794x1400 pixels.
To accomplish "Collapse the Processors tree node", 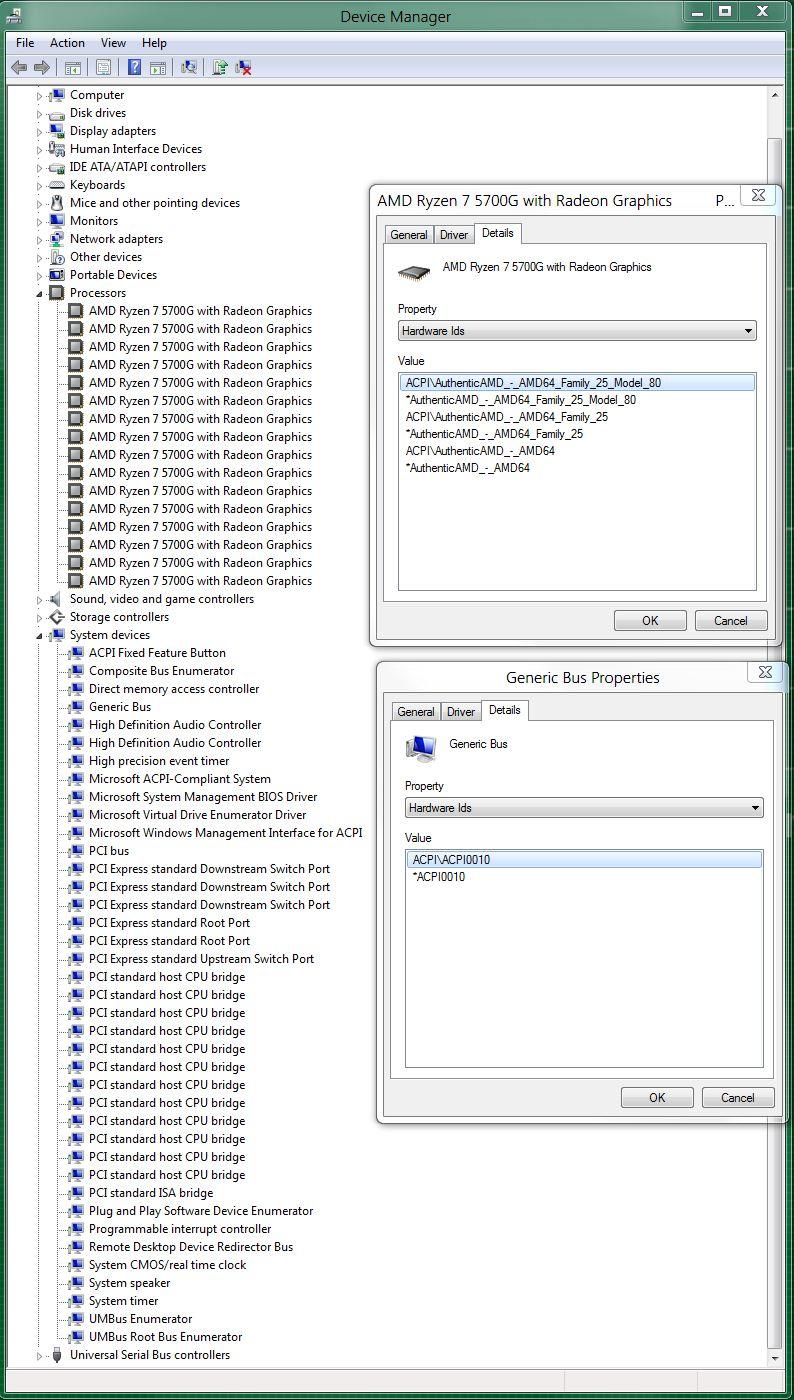I will tap(40, 294).
